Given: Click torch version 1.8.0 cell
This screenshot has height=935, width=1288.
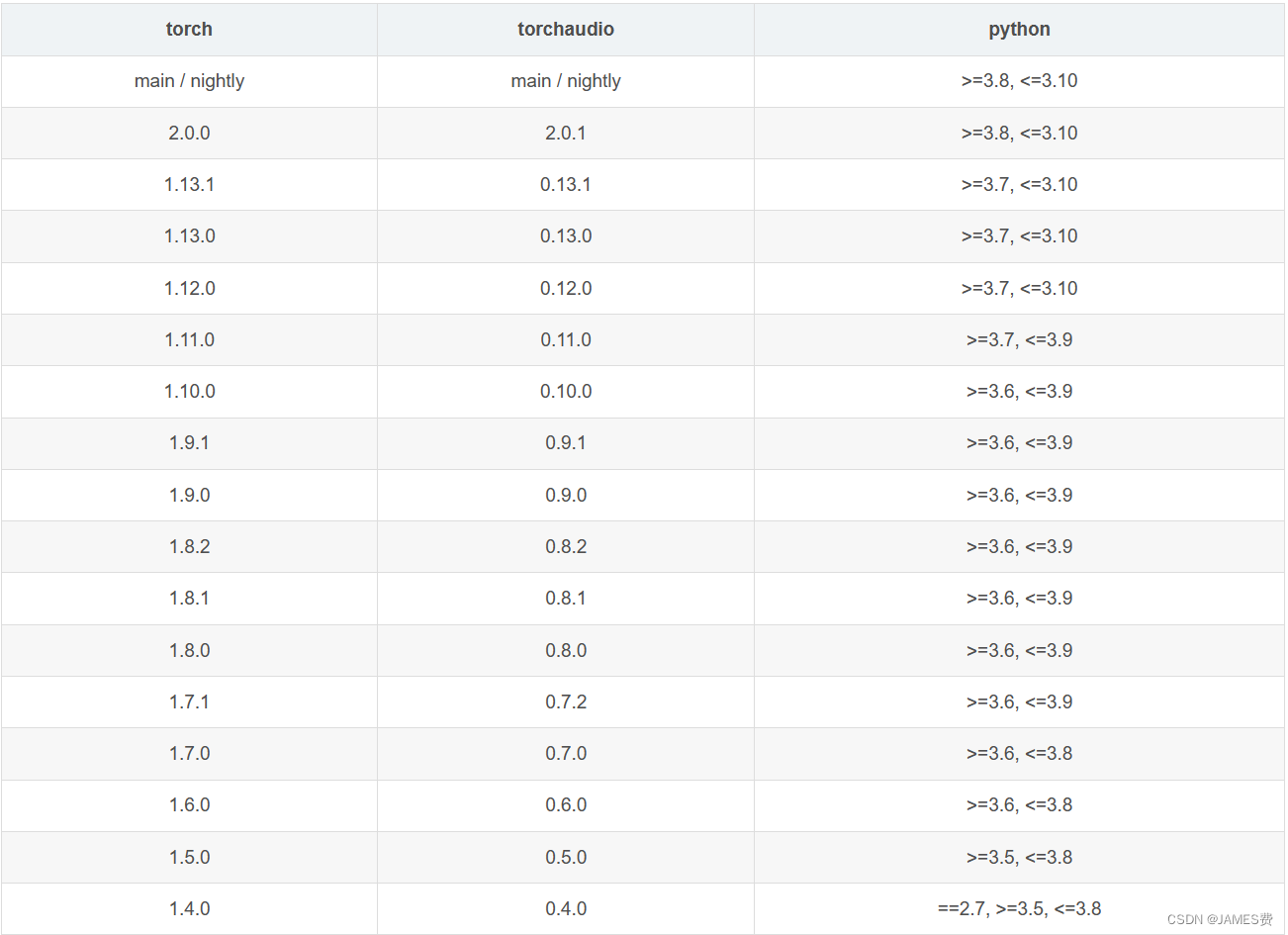Looking at the screenshot, I should (x=189, y=651).
